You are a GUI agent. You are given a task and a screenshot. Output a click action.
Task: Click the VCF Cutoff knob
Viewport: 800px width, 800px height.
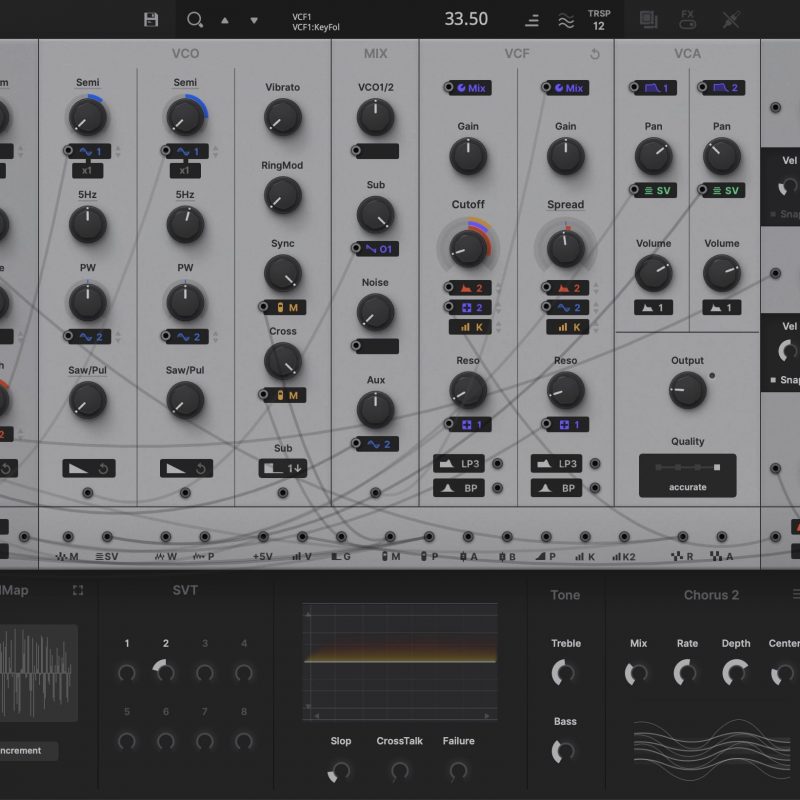(x=467, y=246)
